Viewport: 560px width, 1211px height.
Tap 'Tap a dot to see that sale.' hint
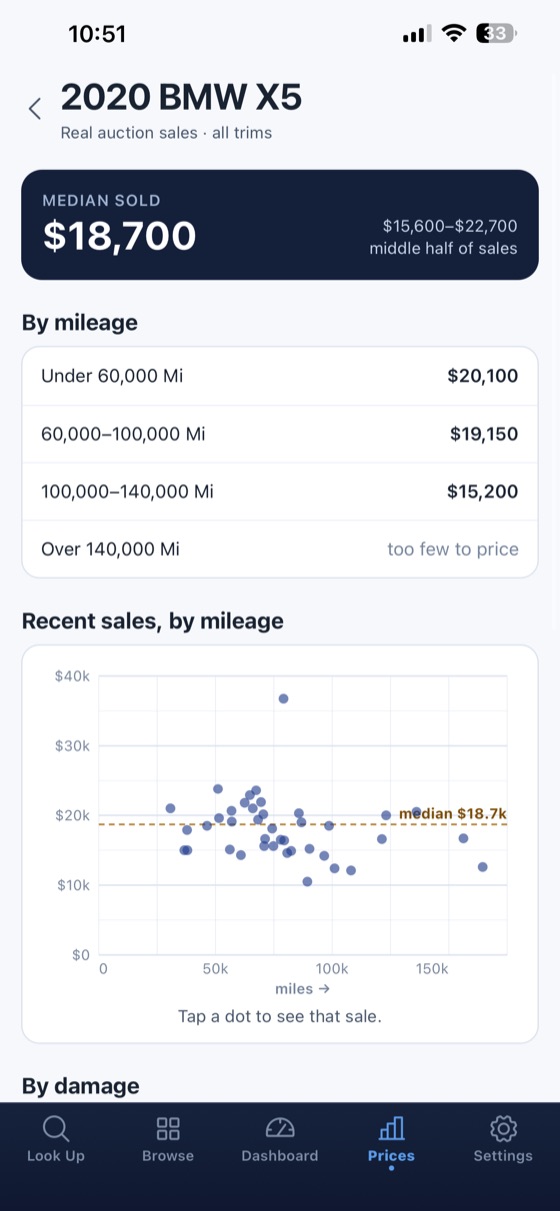tap(280, 1016)
